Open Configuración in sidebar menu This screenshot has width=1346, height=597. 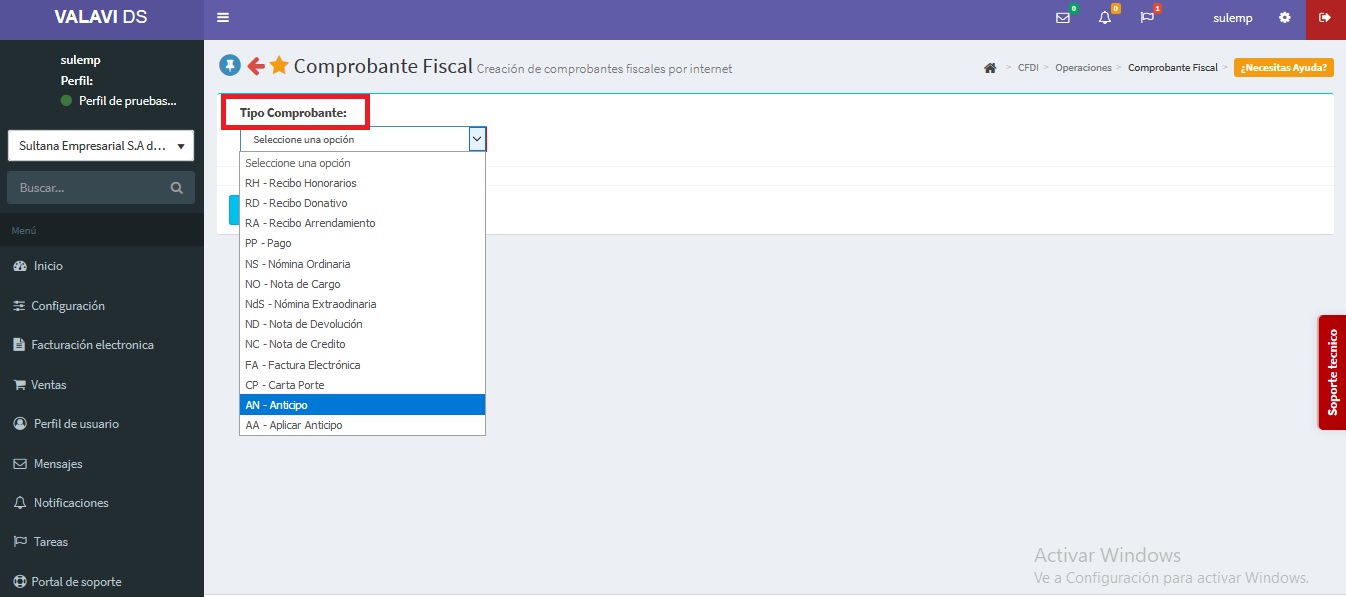(68, 306)
